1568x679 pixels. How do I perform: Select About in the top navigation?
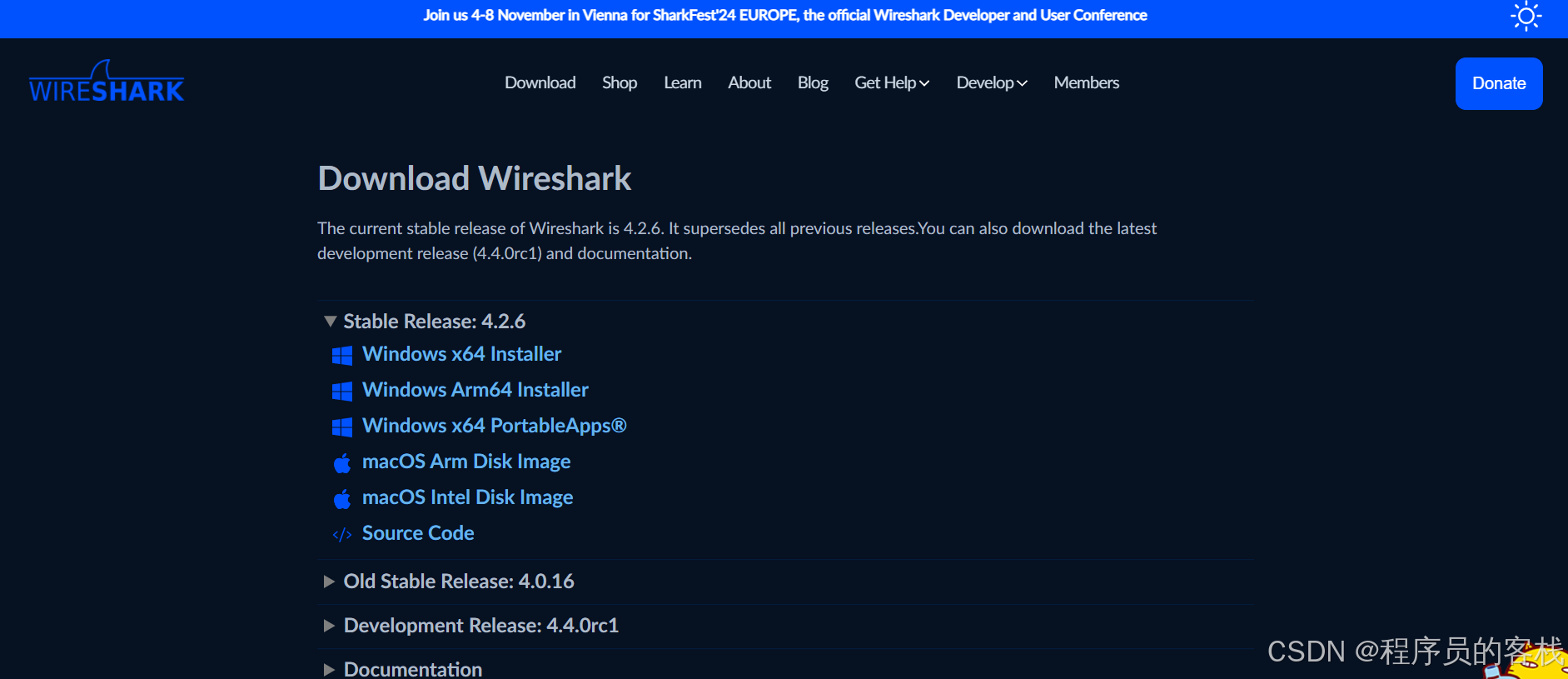tap(749, 82)
